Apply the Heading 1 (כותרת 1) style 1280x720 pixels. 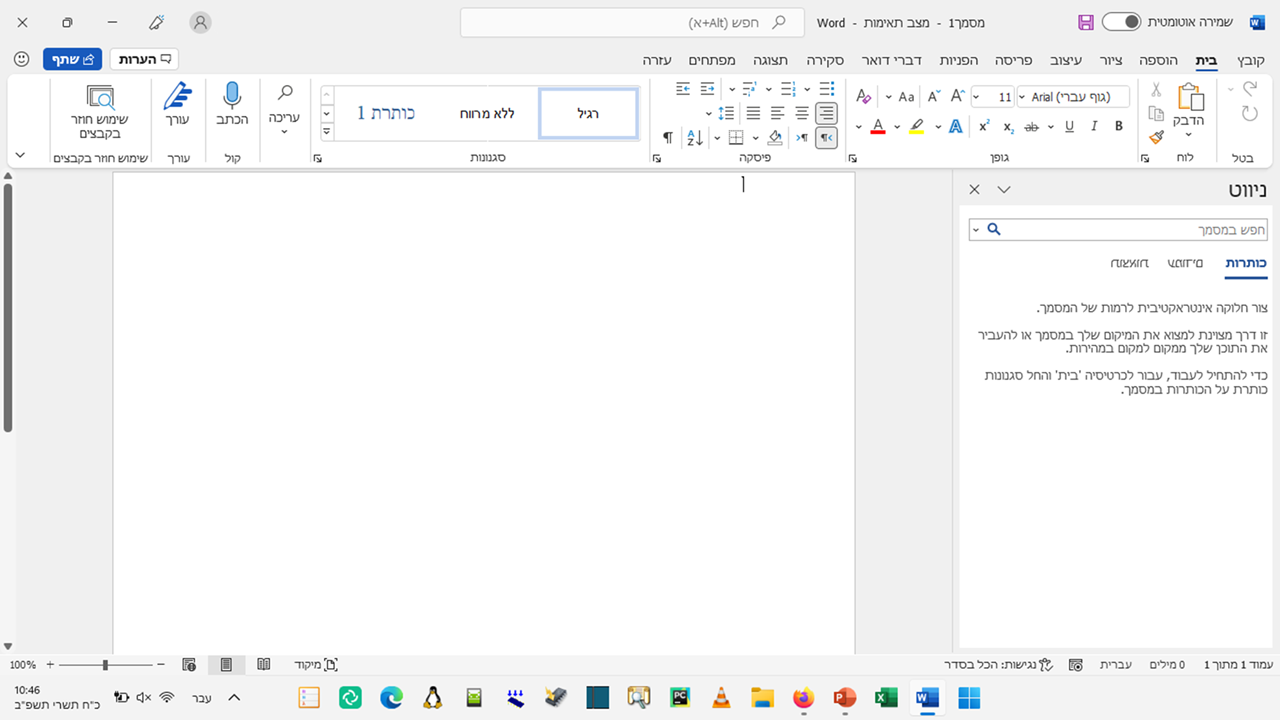click(x=386, y=113)
